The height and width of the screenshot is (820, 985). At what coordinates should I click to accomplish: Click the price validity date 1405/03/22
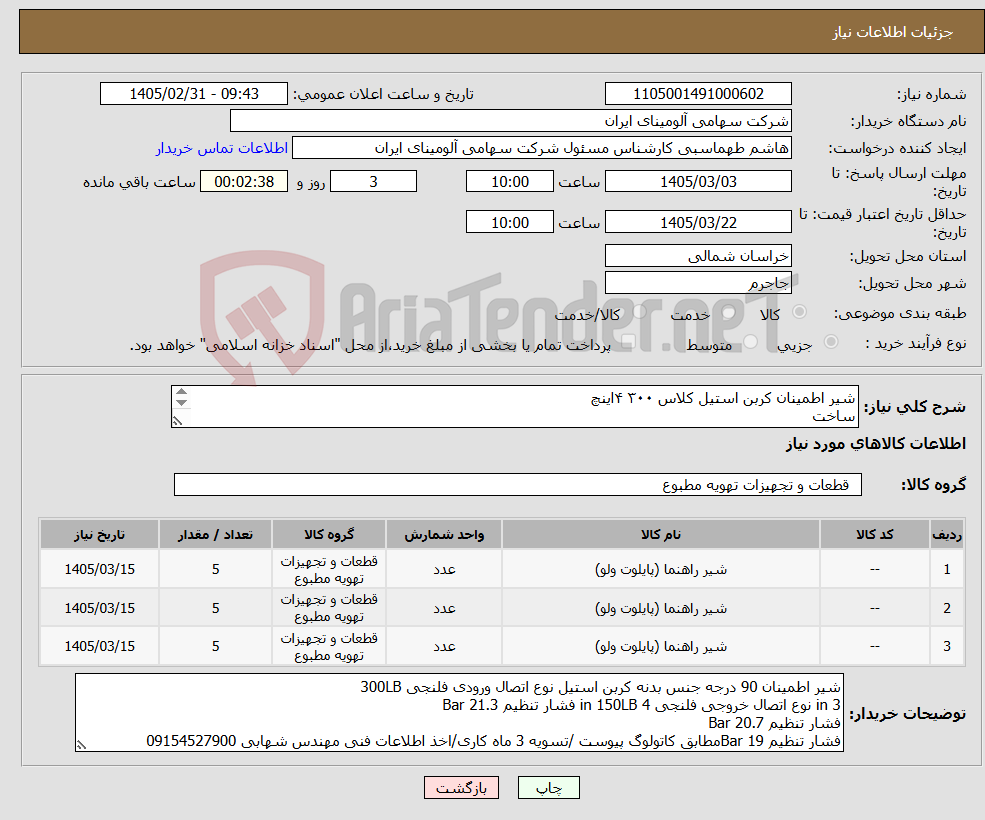pyautogui.click(x=698, y=222)
